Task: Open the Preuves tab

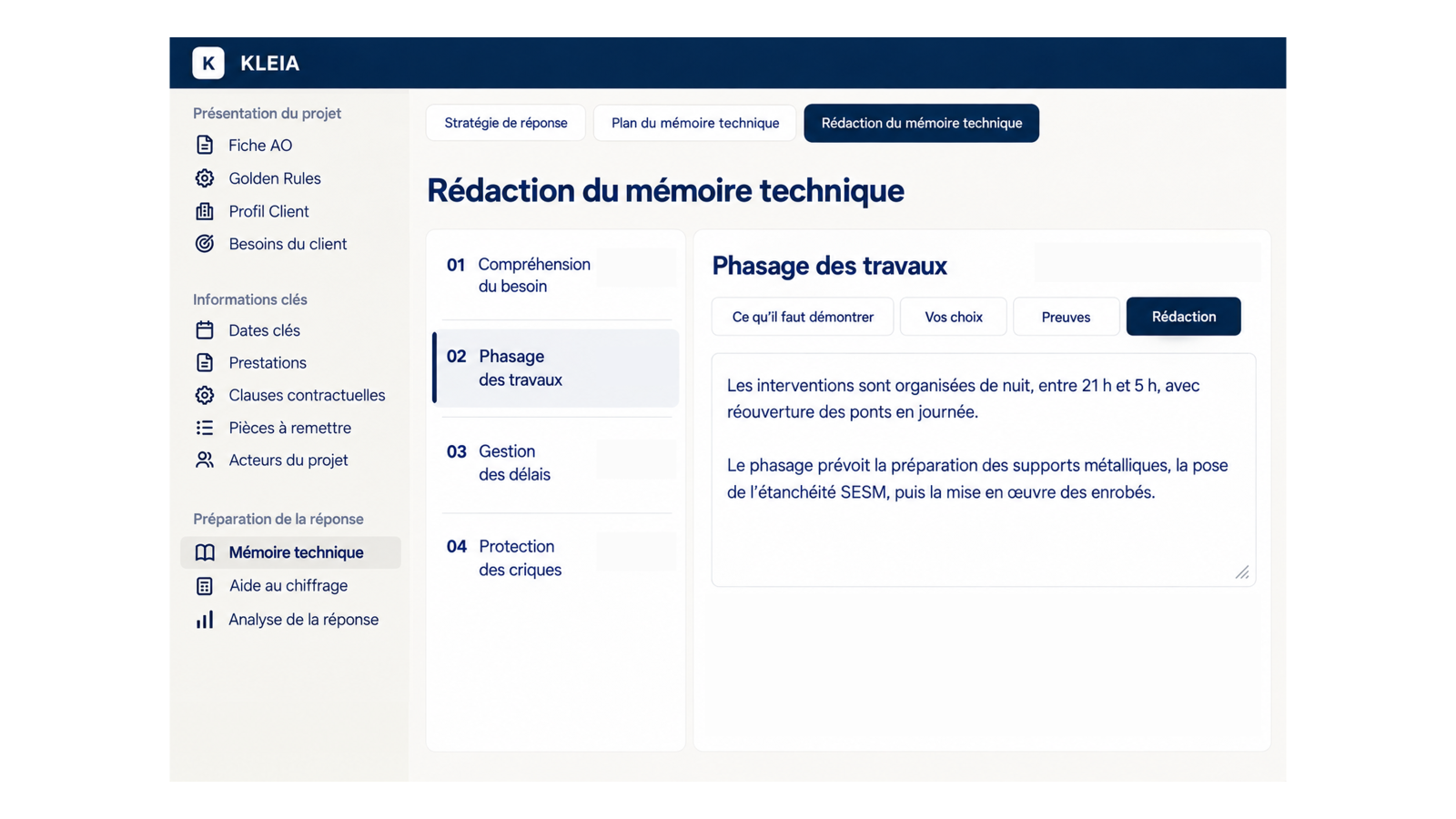Action: pos(1066,317)
